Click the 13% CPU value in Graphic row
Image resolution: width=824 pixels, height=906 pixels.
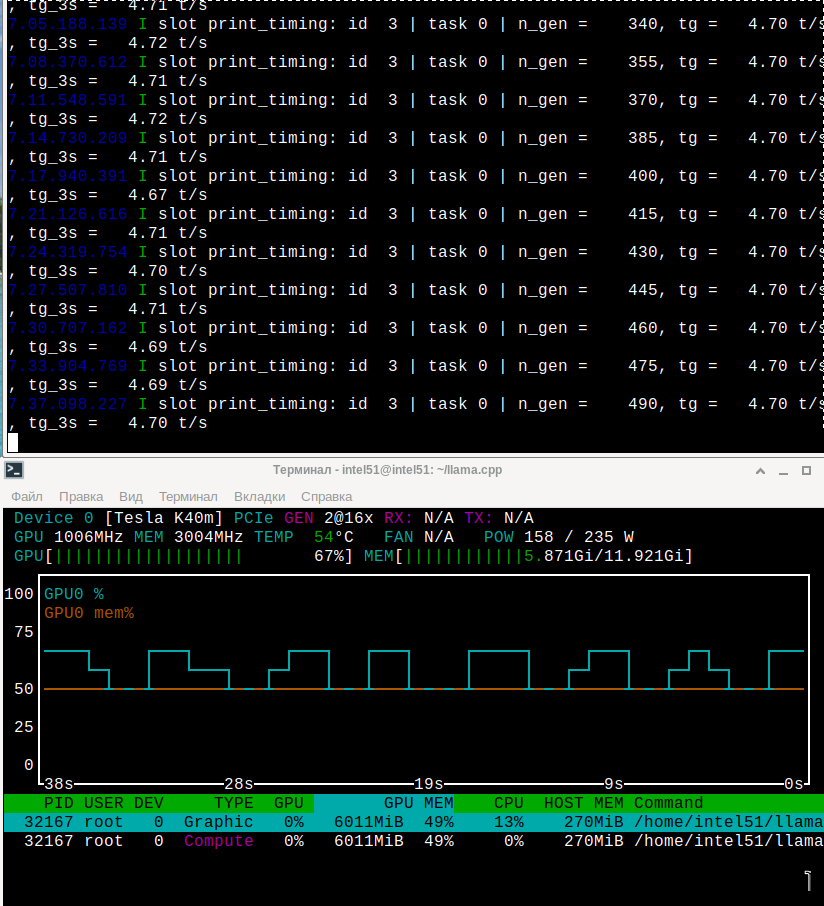pos(508,822)
